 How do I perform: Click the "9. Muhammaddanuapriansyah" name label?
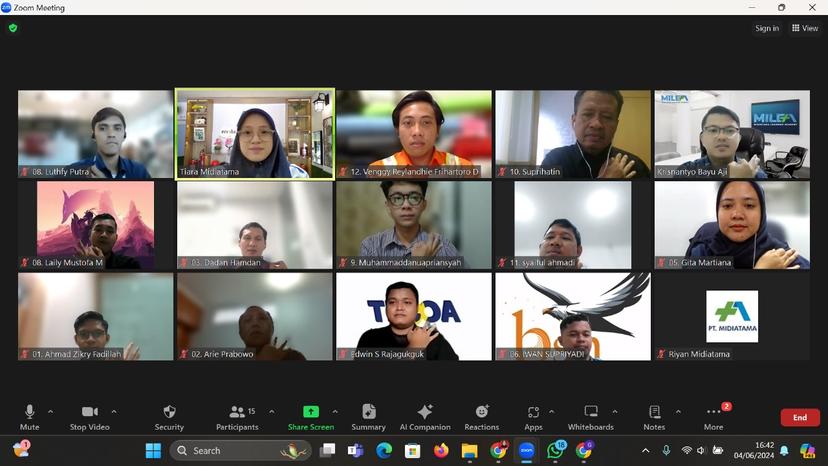tap(406, 263)
